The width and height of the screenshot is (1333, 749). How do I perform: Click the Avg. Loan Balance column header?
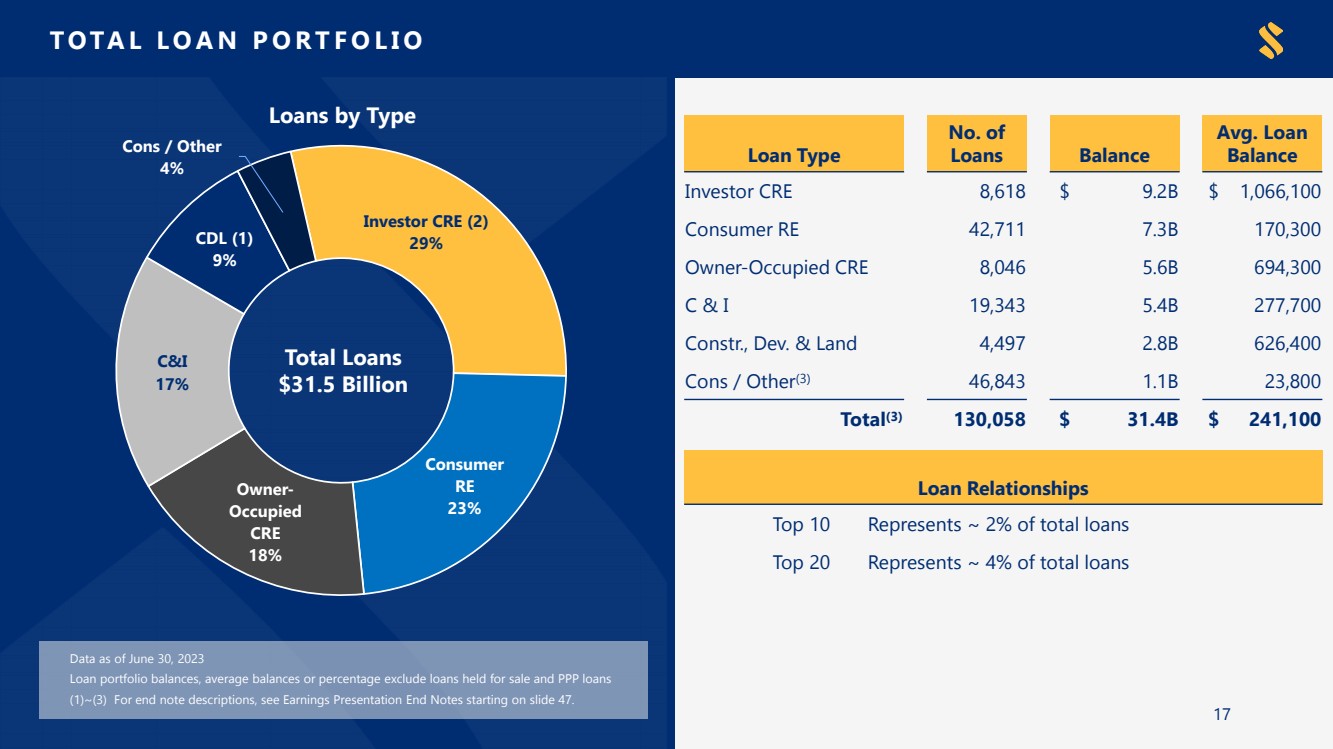[1262, 144]
